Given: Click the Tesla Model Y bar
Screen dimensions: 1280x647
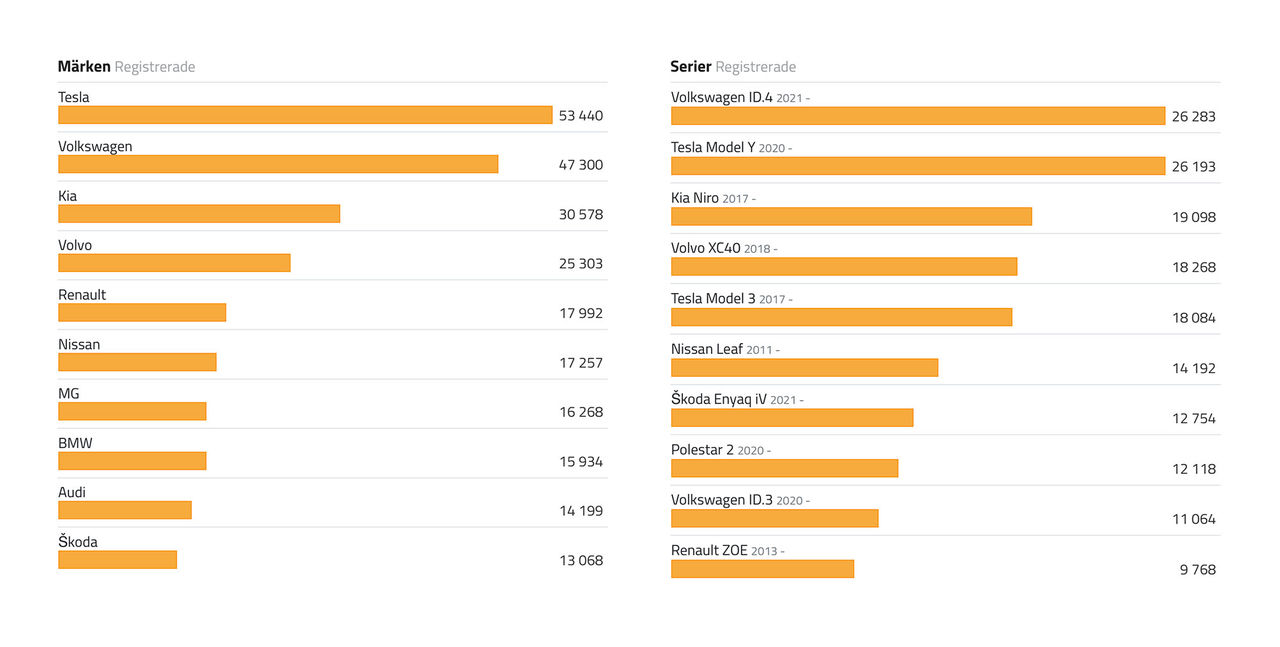Looking at the screenshot, I should (918, 166).
